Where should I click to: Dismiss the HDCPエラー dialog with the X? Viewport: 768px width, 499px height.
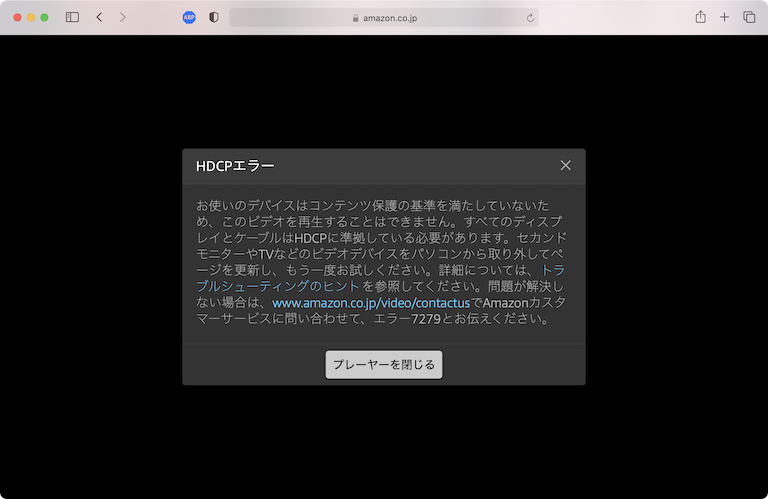[566, 166]
